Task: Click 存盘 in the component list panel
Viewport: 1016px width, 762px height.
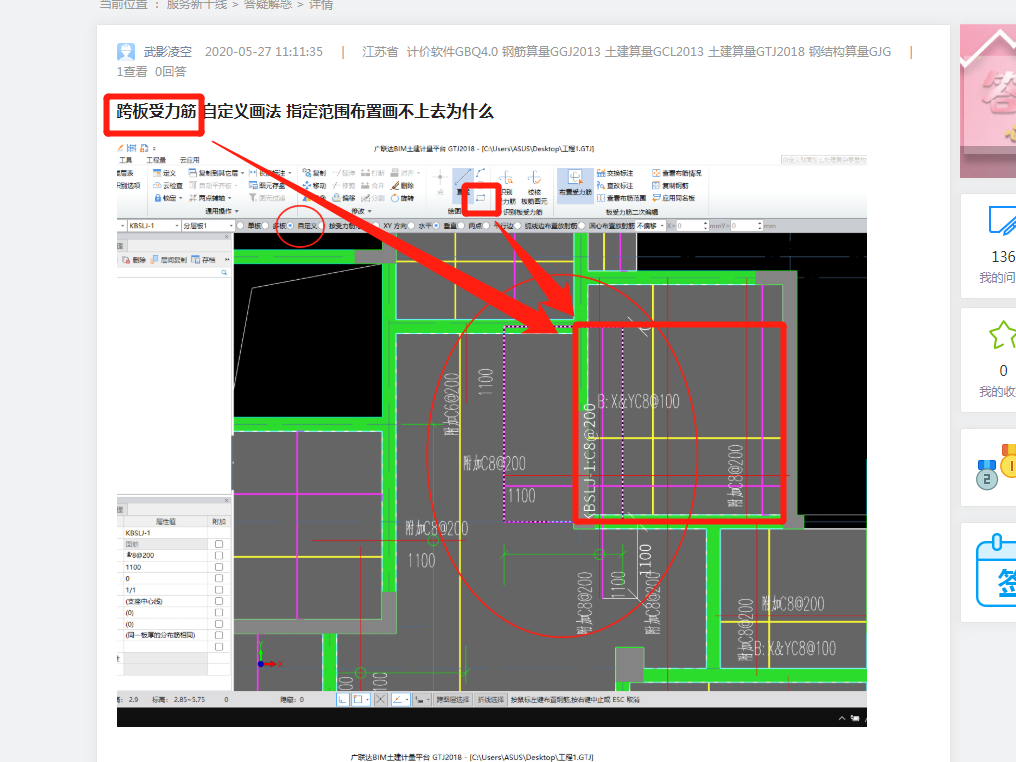Action: [x=203, y=259]
